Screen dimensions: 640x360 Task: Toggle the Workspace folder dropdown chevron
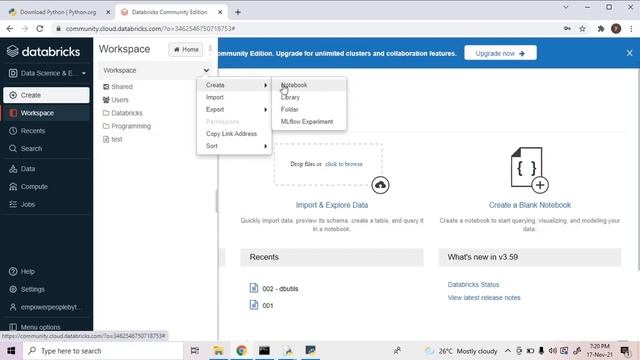[207, 70]
